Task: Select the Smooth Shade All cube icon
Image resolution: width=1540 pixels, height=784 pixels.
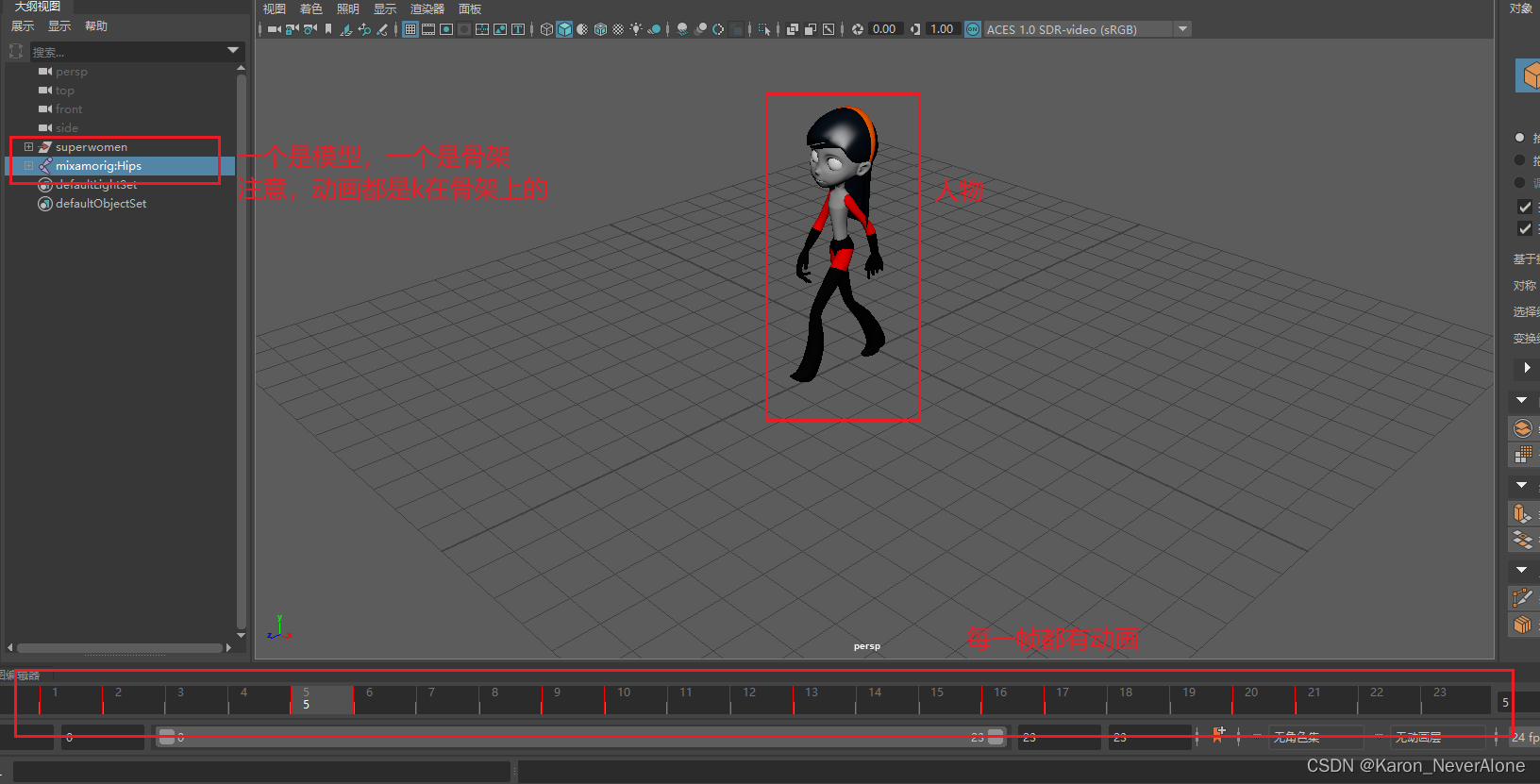Action: coord(564,29)
